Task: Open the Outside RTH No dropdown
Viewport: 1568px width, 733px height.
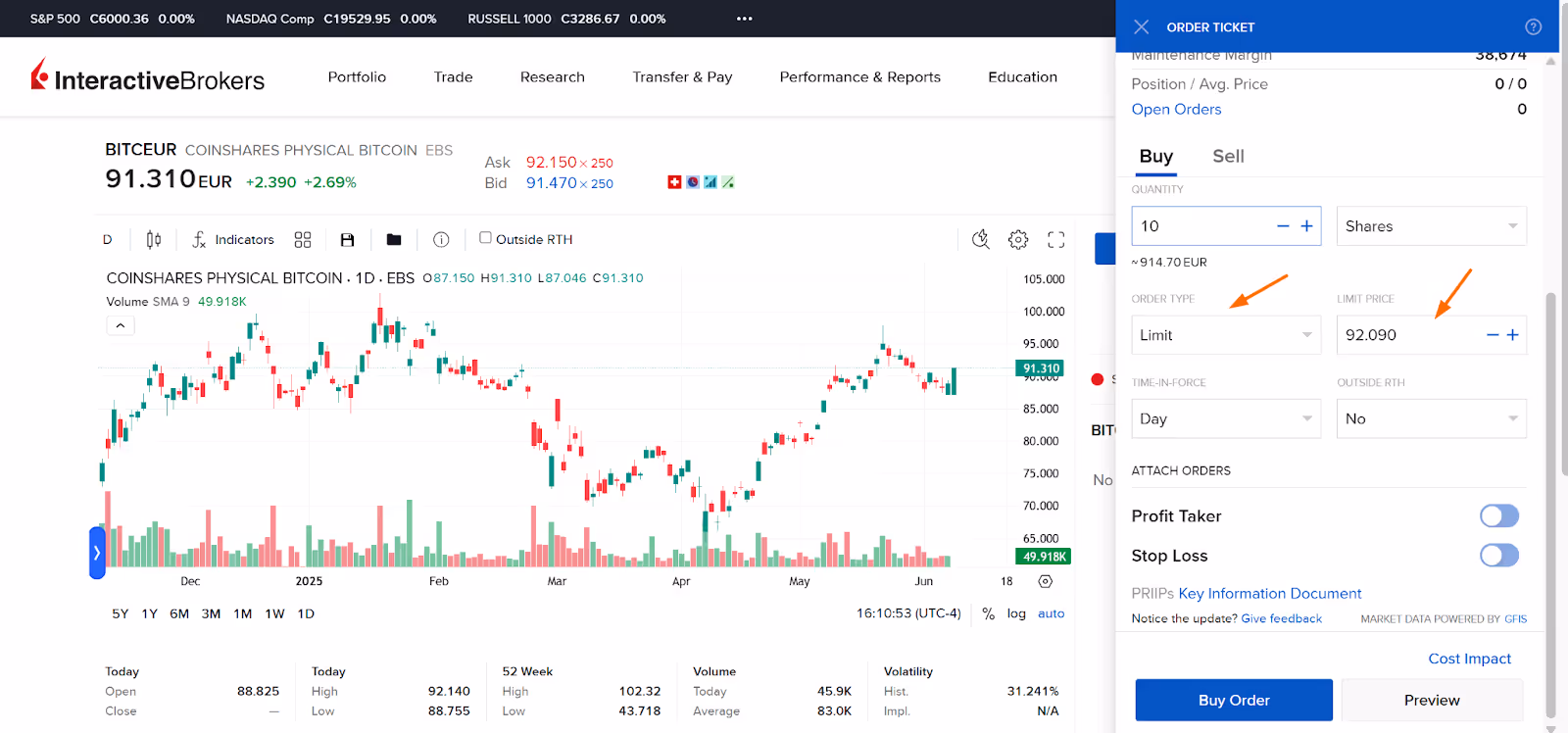Action: pos(1432,418)
